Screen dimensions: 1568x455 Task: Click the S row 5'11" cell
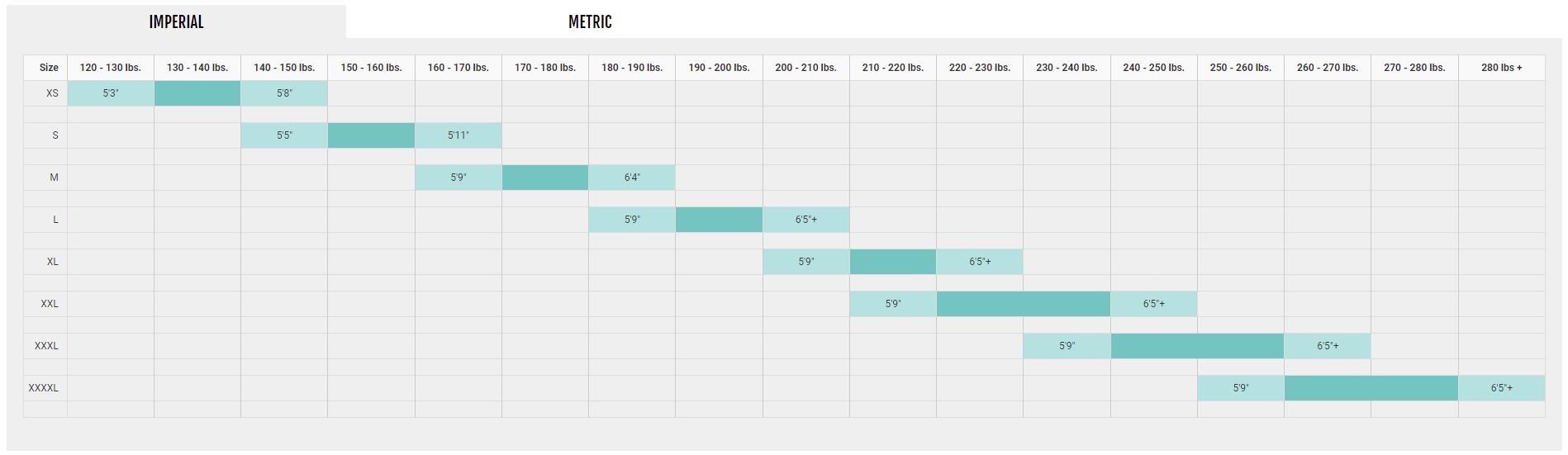pos(459,135)
